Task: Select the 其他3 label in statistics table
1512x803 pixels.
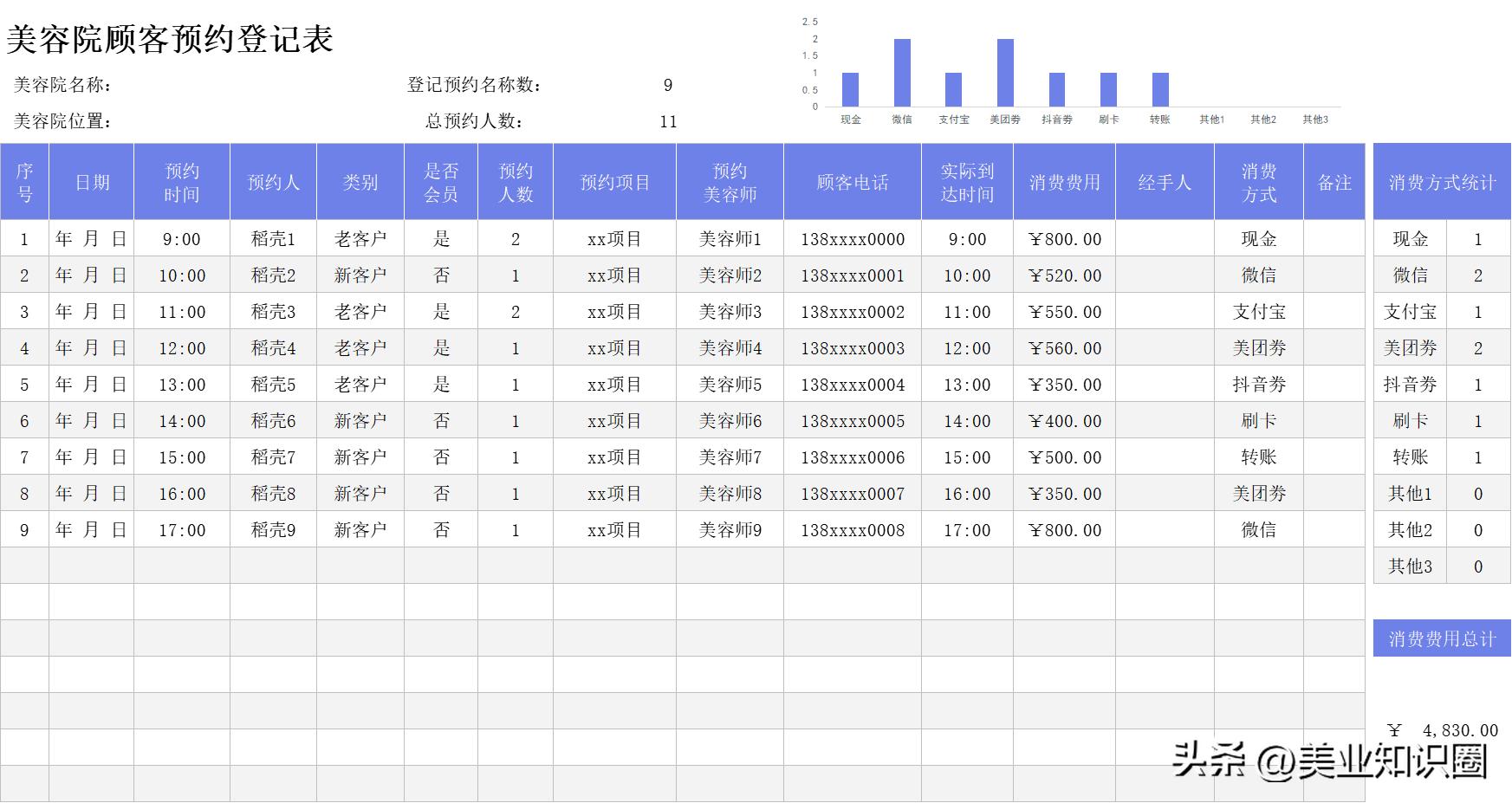Action: pyautogui.click(x=1410, y=567)
